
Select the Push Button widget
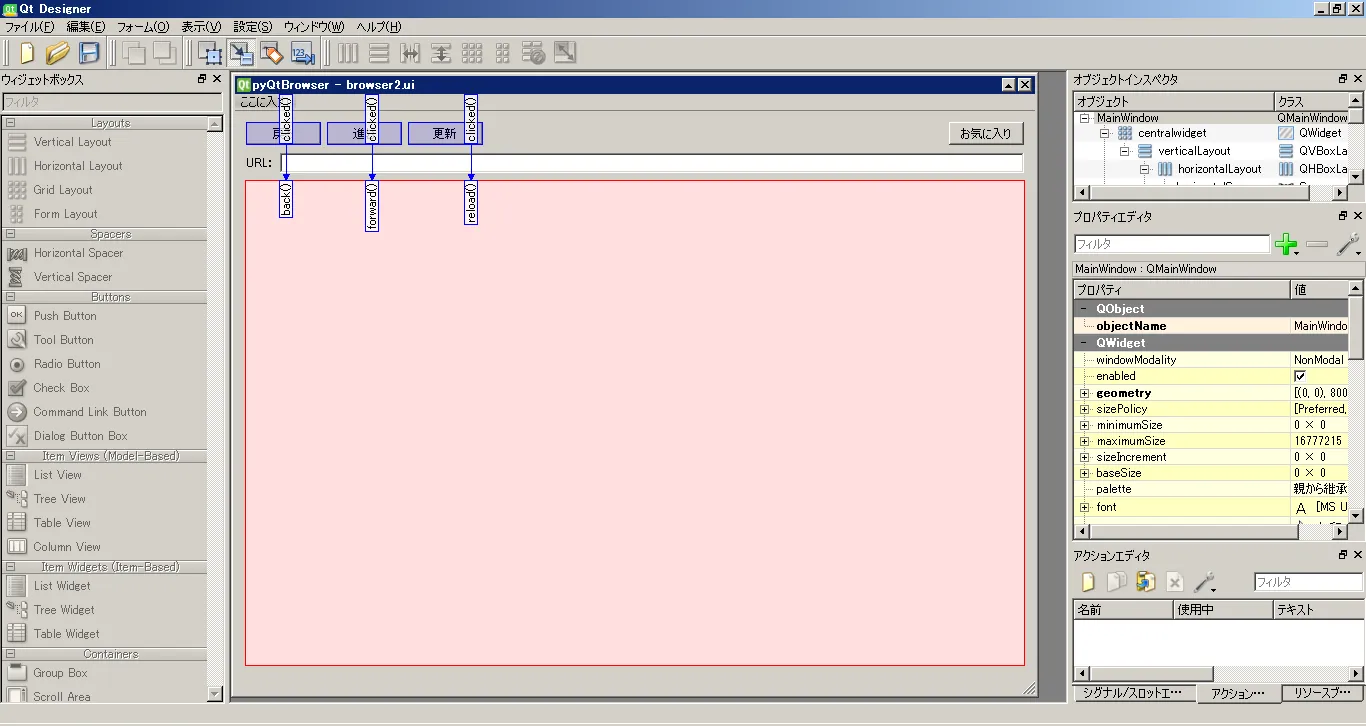point(65,316)
